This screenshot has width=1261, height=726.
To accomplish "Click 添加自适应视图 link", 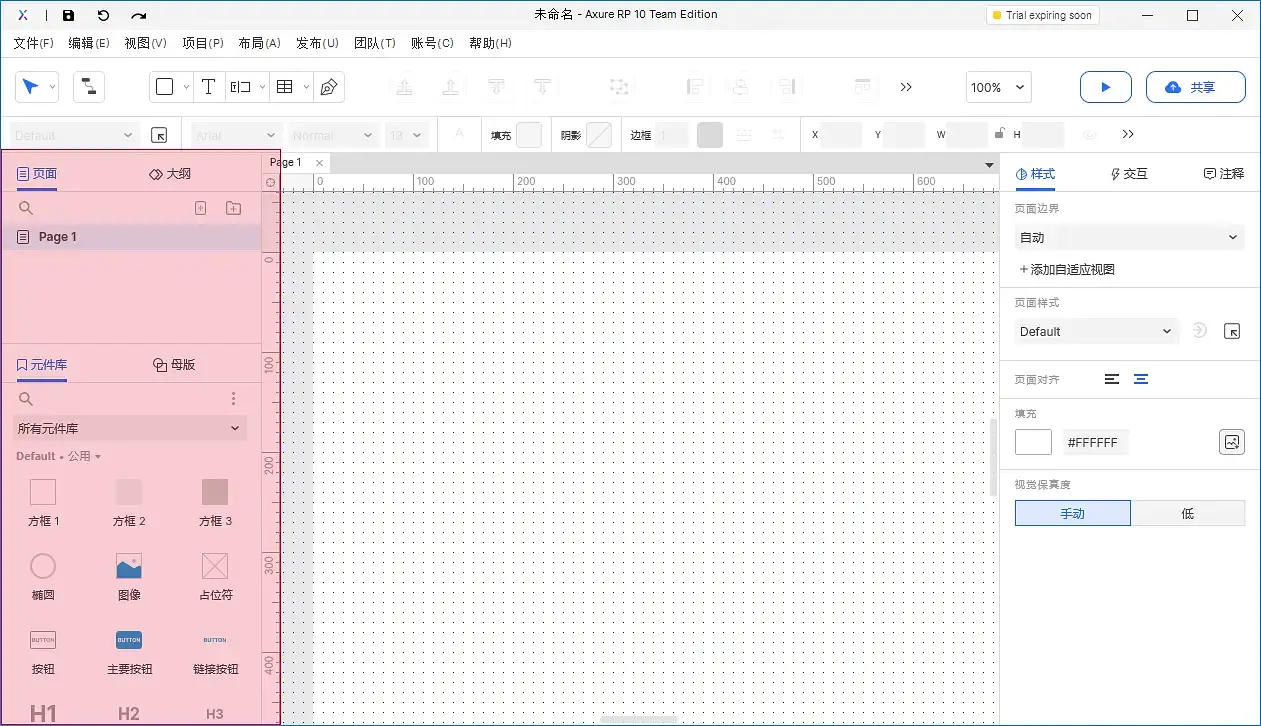I will (x=1066, y=269).
